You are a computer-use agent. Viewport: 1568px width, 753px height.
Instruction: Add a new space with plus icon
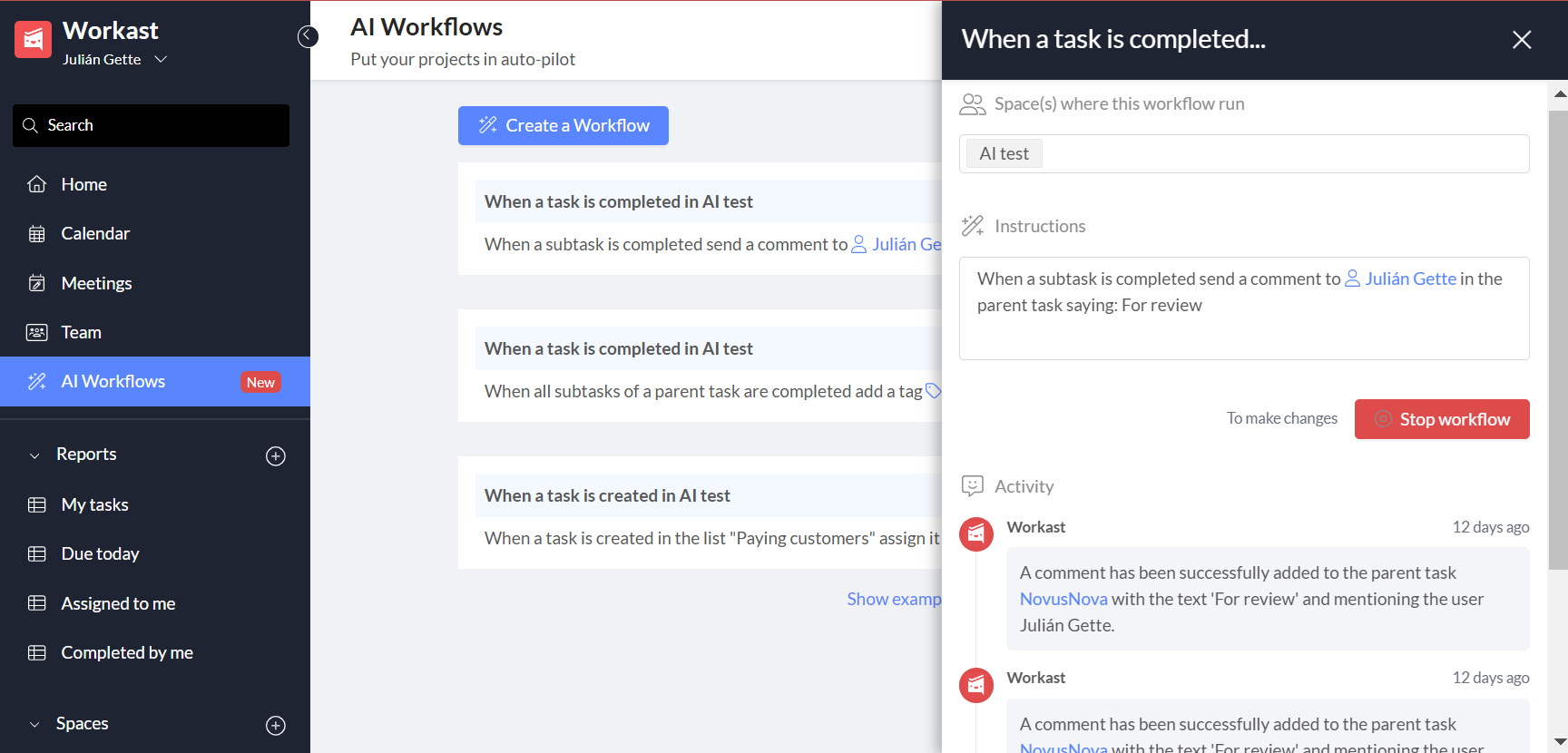click(276, 726)
